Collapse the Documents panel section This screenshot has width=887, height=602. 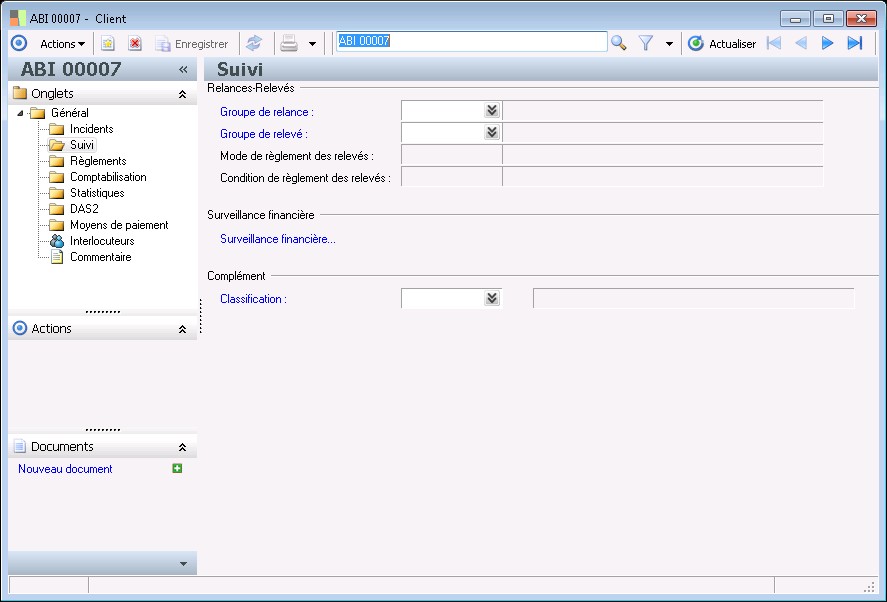(182, 447)
